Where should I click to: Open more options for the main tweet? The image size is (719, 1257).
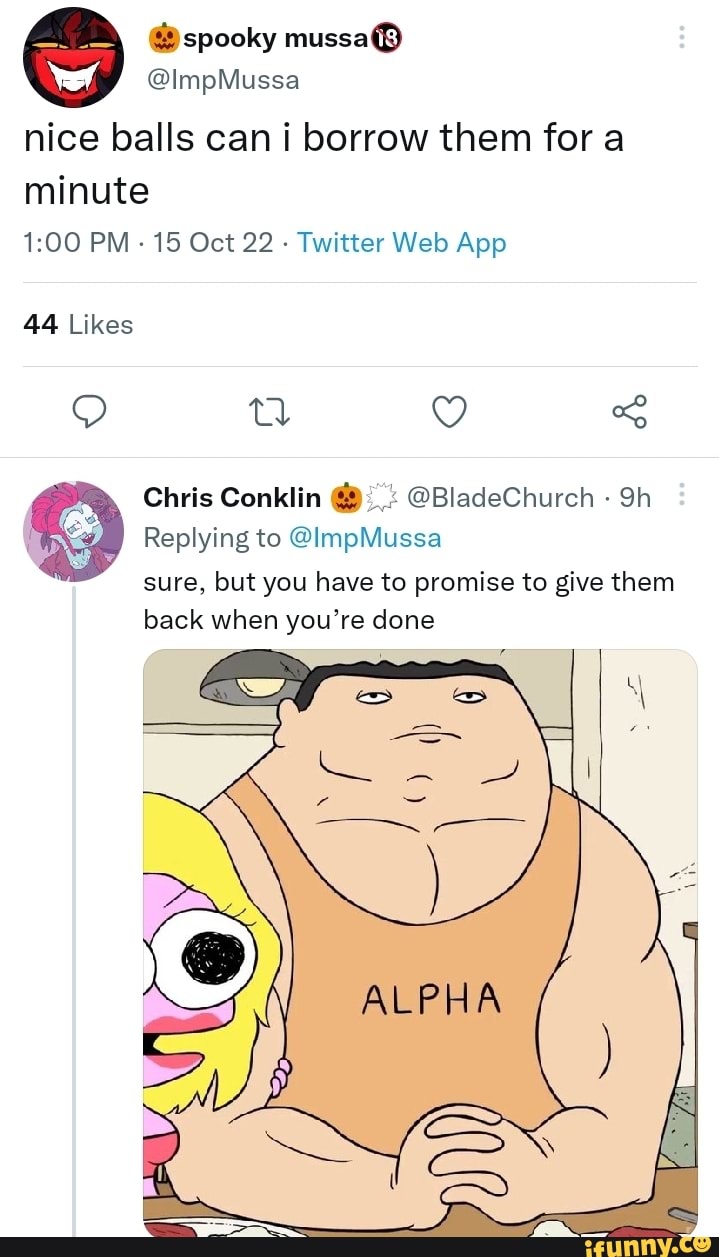point(681,38)
